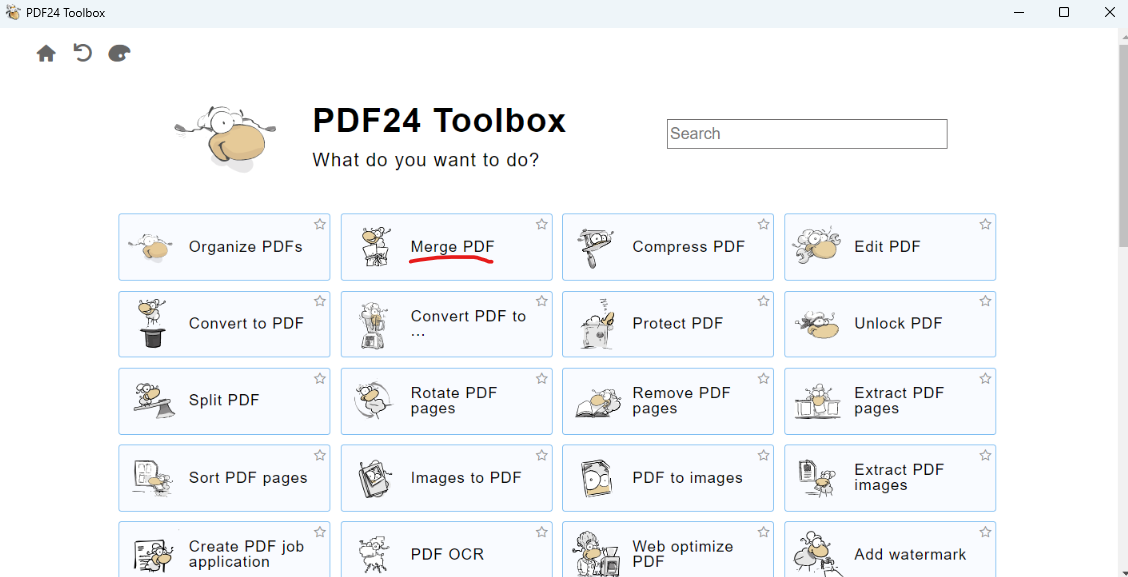
Task: Click the PDF OCR sheep icon
Action: point(375,555)
